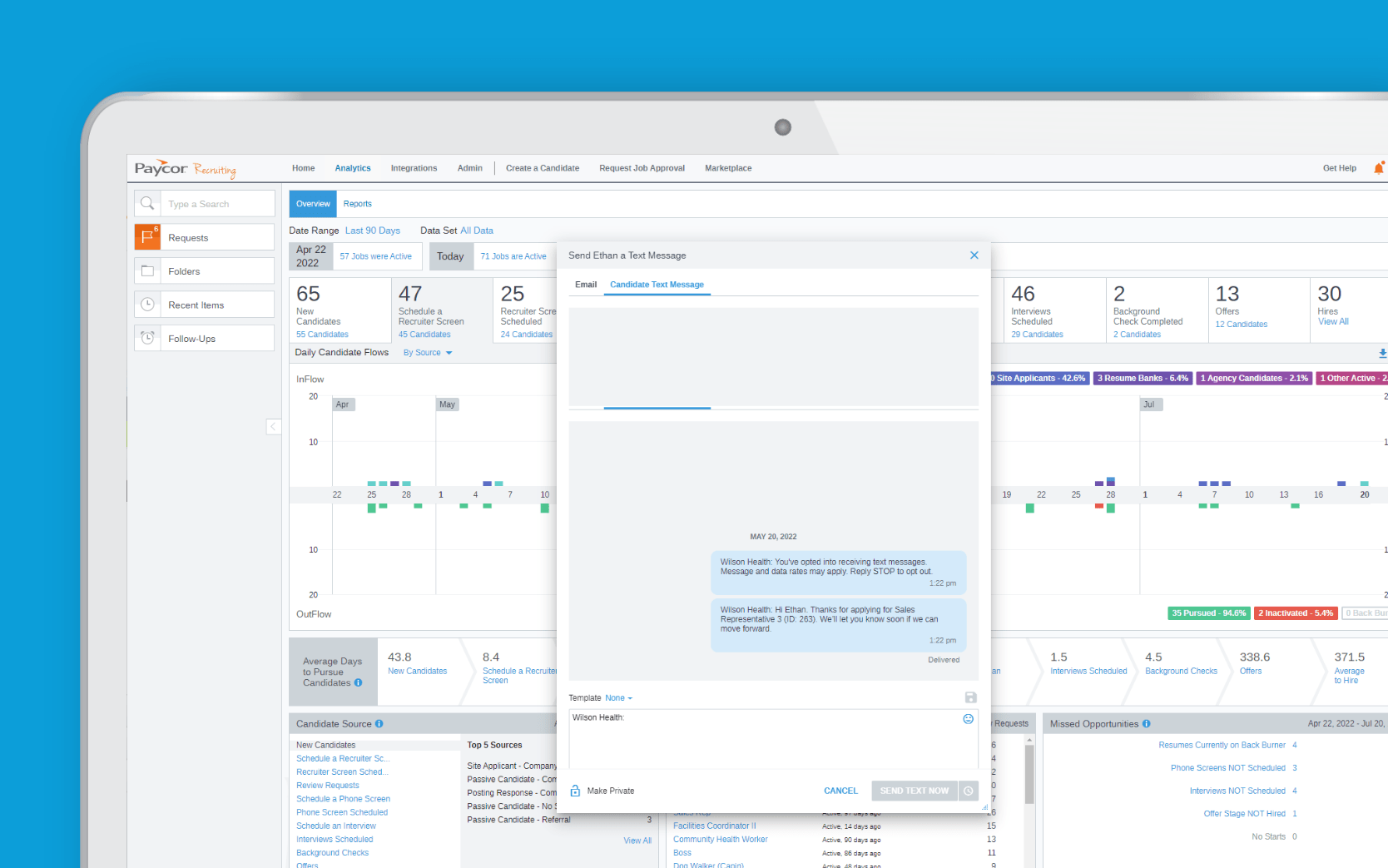Collapse the sidebar with the arrow handle
Image resolution: width=1388 pixels, height=868 pixels.
(273, 427)
